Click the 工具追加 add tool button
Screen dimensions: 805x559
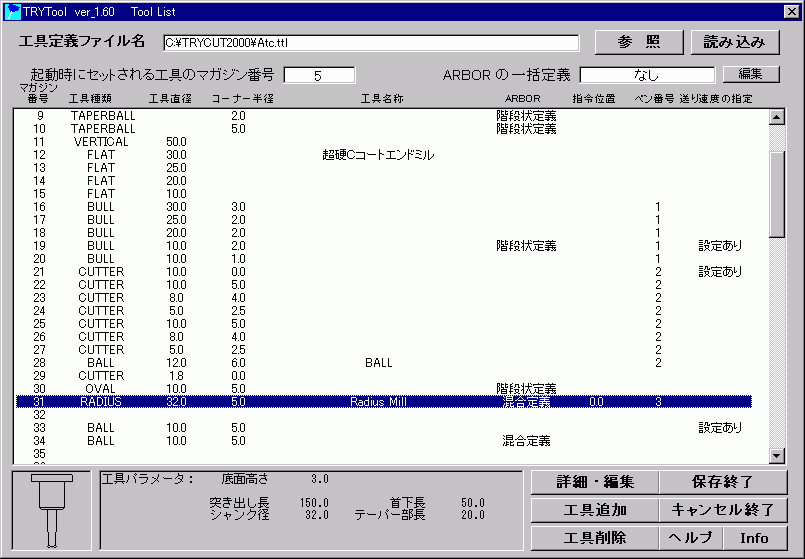click(595, 510)
